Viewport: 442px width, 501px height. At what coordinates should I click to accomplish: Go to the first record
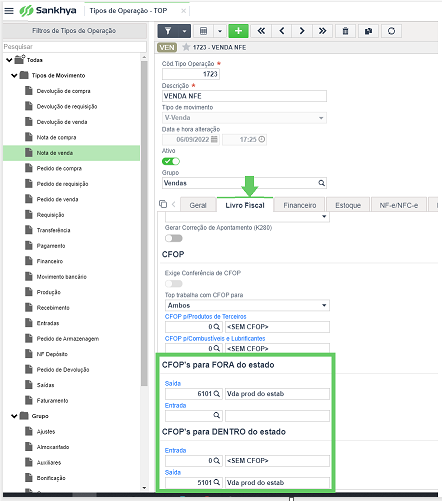tap(261, 31)
